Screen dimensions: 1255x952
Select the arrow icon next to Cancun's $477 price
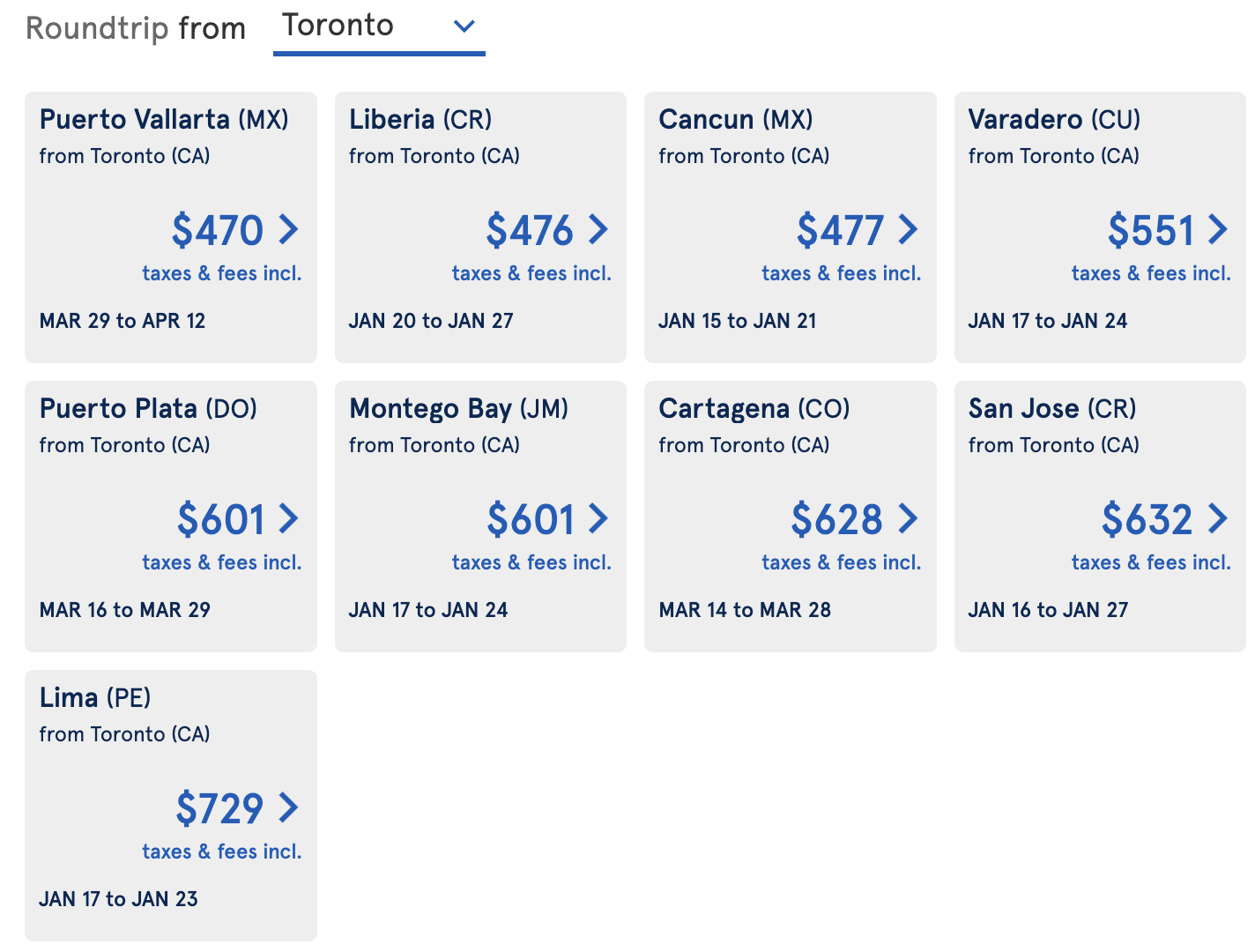click(909, 230)
